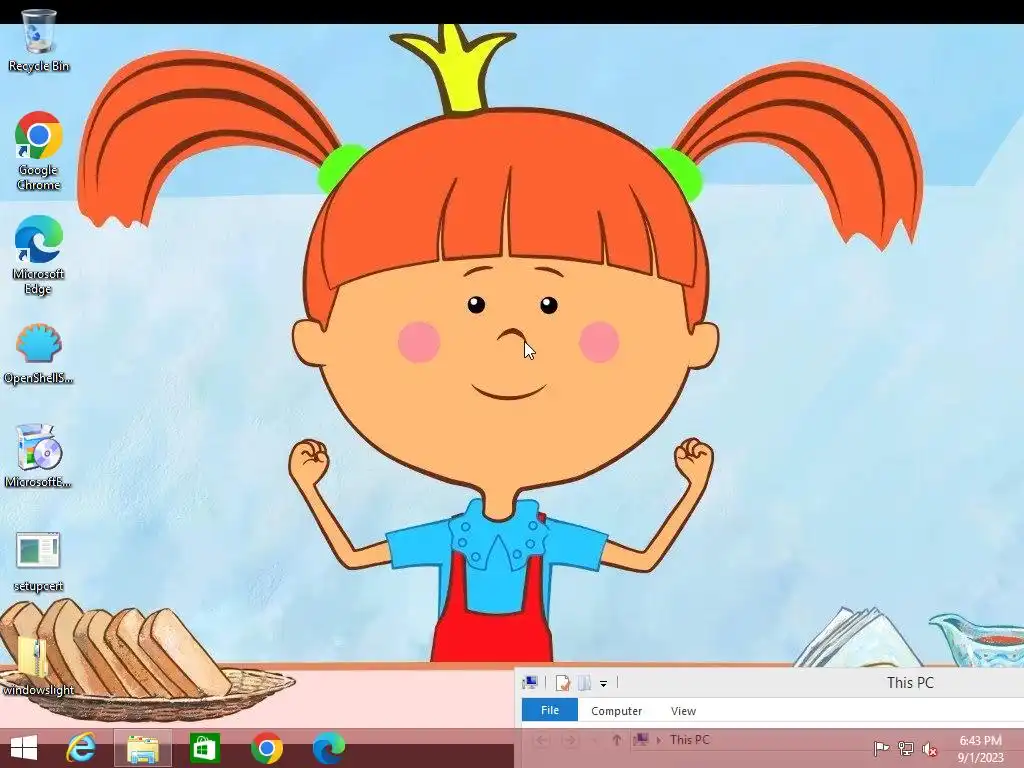Viewport: 1024px width, 768px height.
Task: Click New Folder icon in quick access toolbar
Action: click(x=584, y=683)
